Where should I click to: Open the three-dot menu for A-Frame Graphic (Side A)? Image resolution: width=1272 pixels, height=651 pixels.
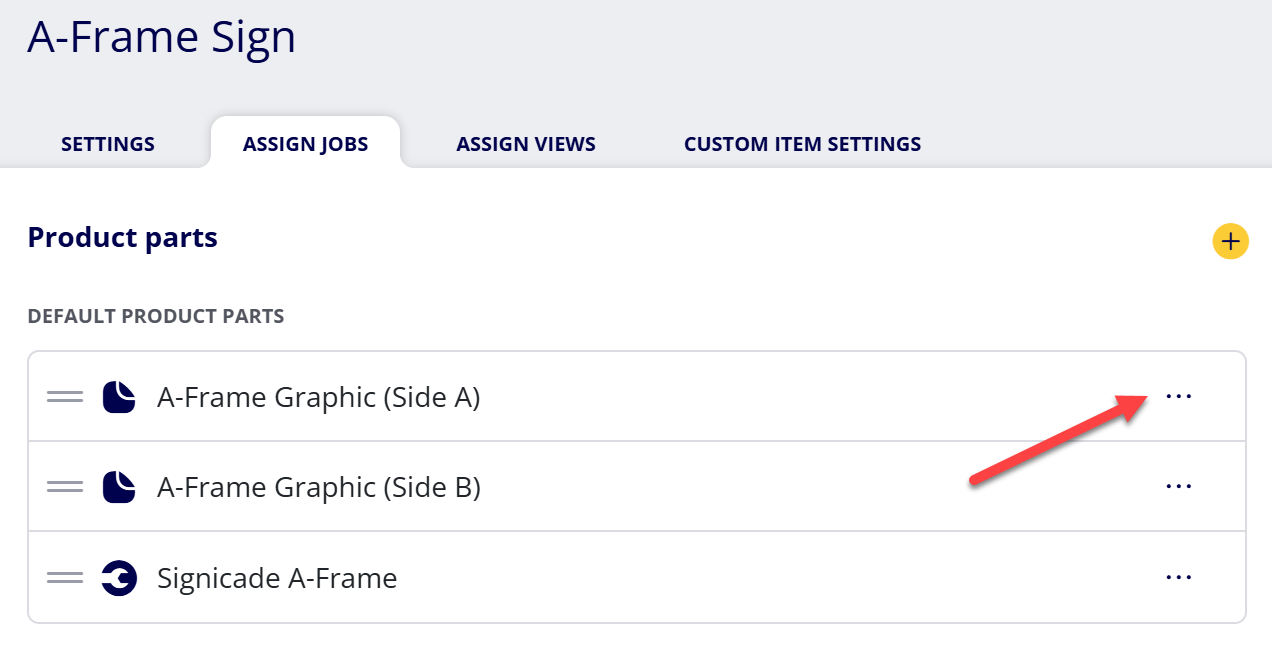tap(1179, 396)
